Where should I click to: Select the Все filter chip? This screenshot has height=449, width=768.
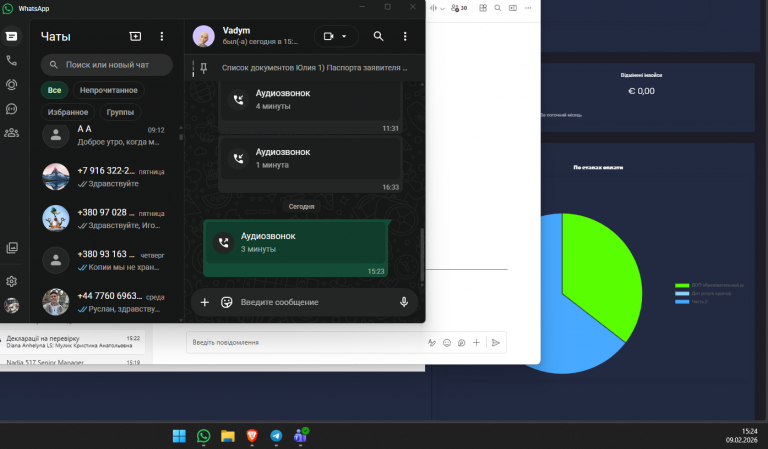click(x=54, y=90)
